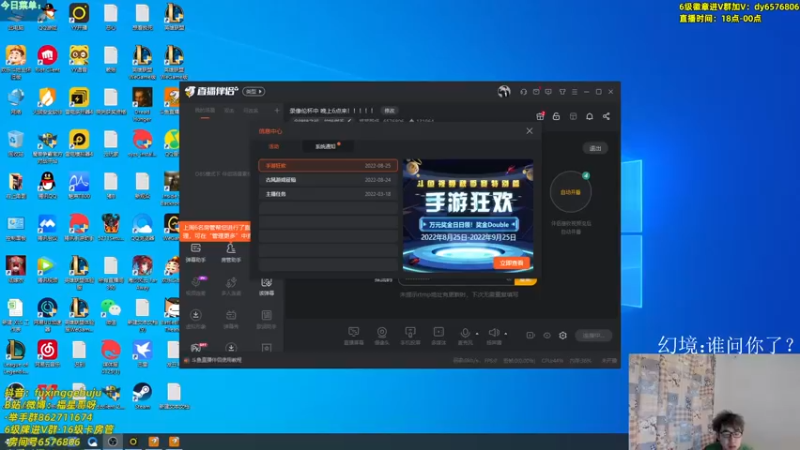The width and height of the screenshot is (800, 450).
Task: Add 多媒体 multimedia source
Action: 438,336
